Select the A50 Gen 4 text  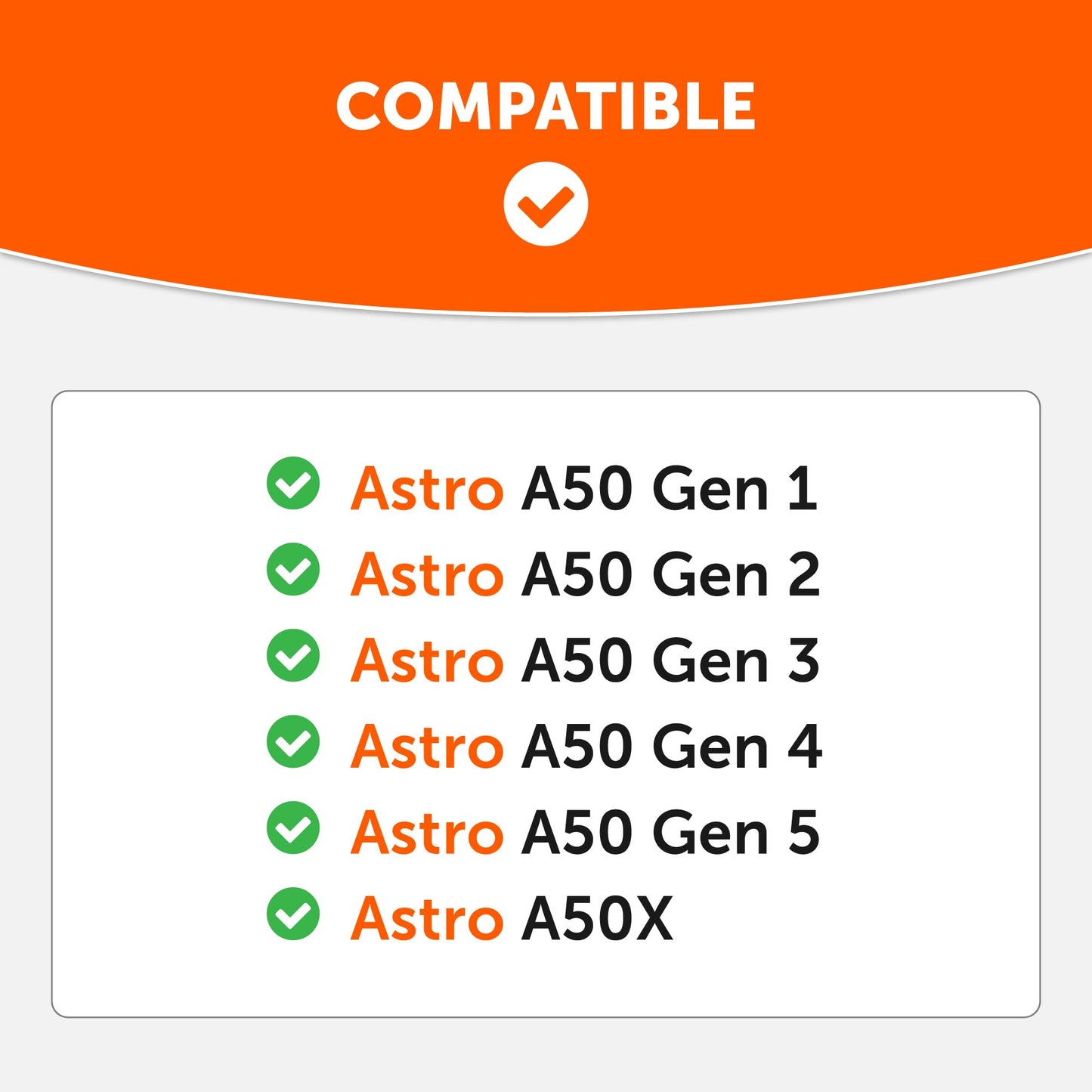point(672,747)
